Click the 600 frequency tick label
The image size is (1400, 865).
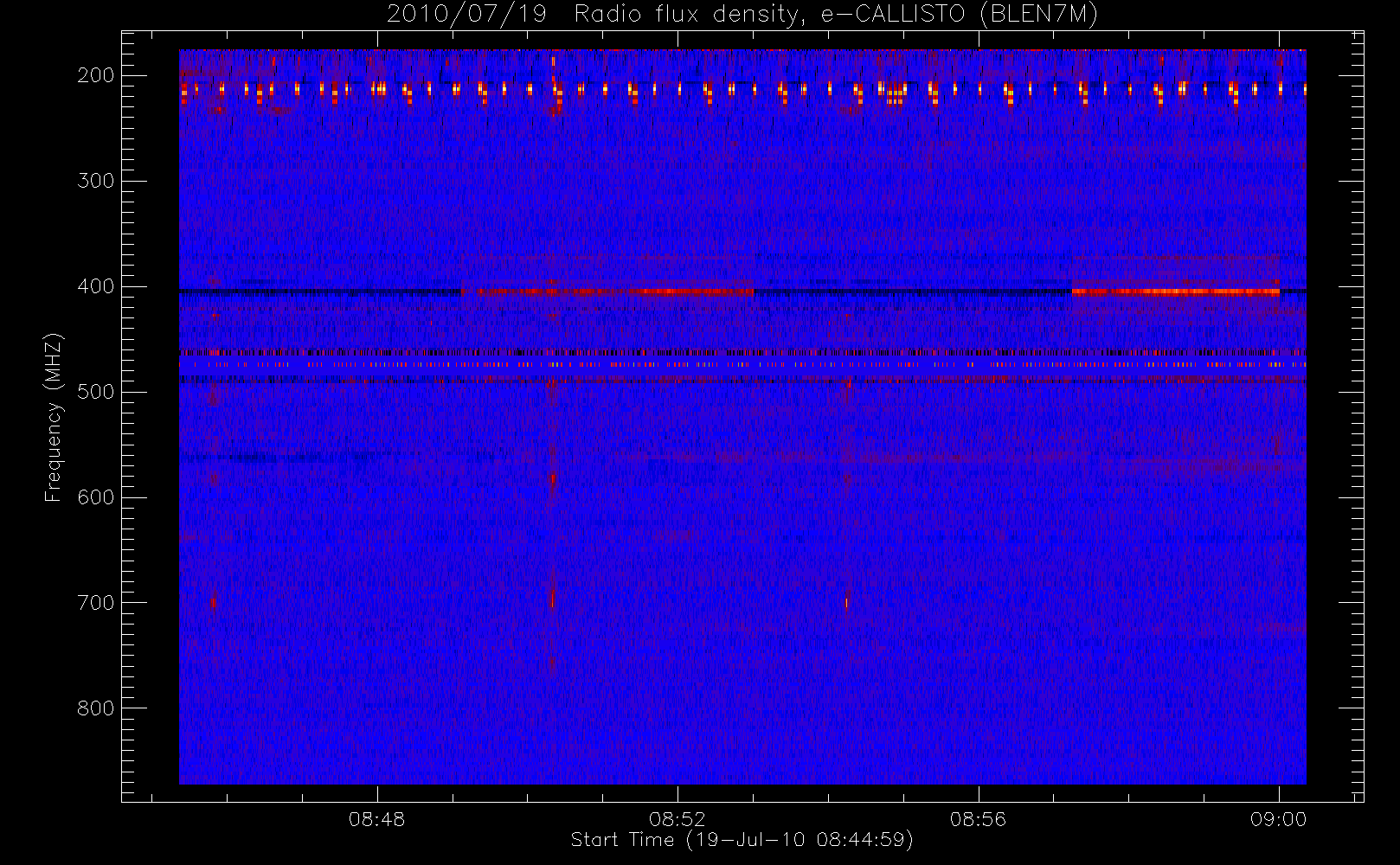pyautogui.click(x=96, y=497)
